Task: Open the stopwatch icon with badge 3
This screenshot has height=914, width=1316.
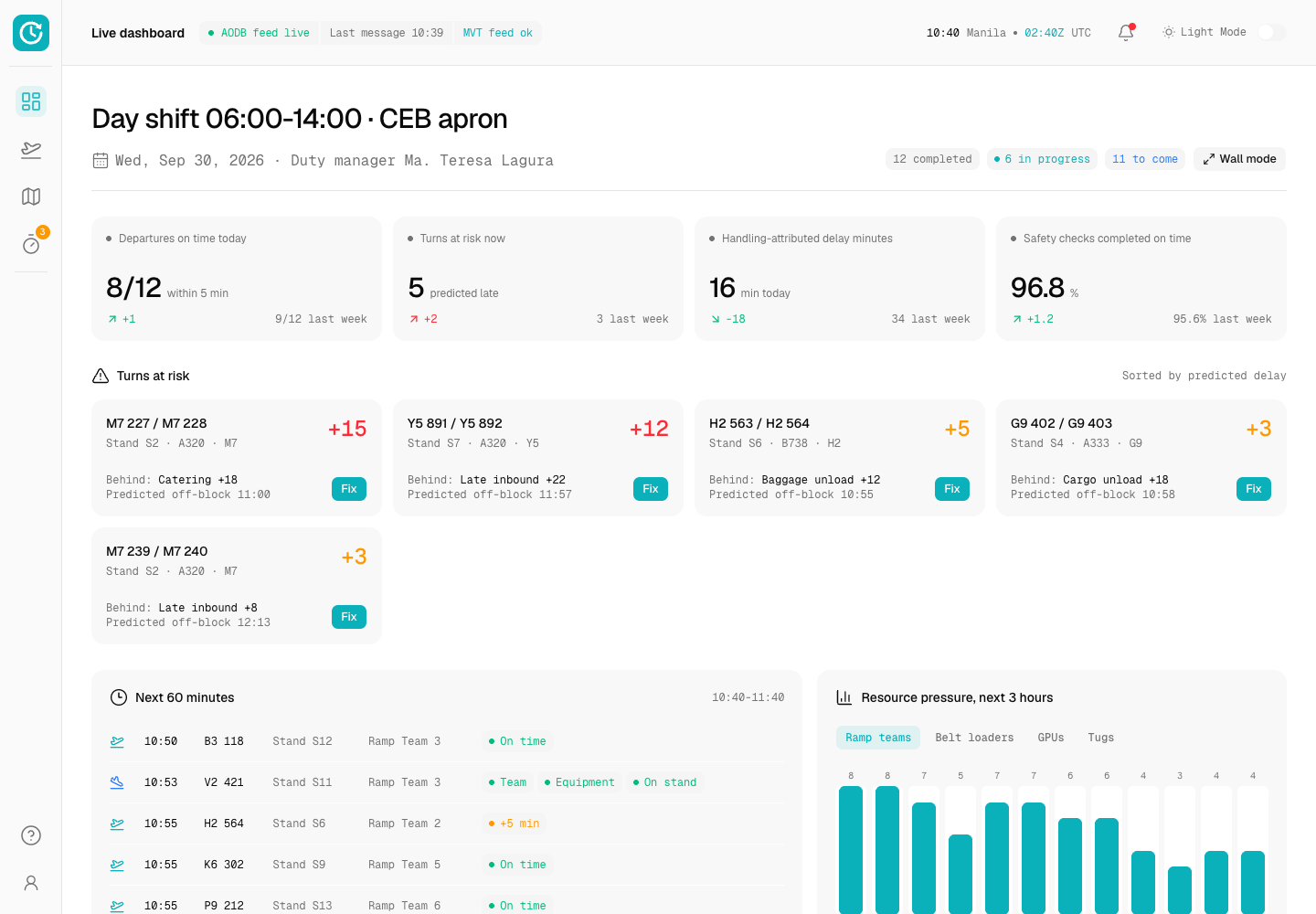Action: pos(31,244)
